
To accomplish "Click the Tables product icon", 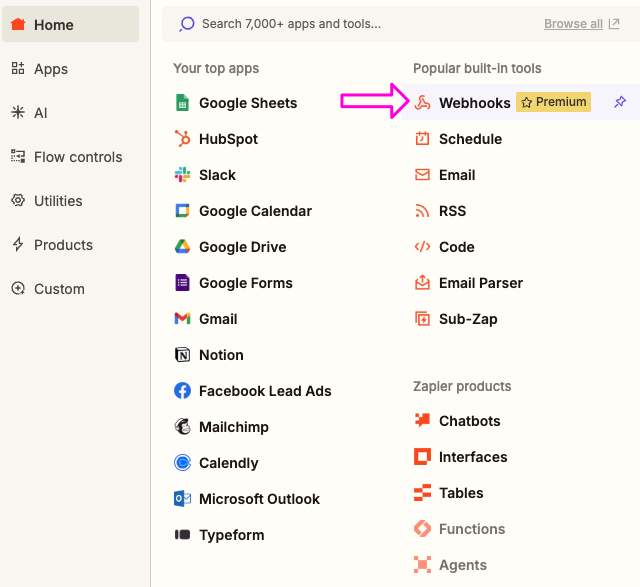I will click(x=422, y=492).
